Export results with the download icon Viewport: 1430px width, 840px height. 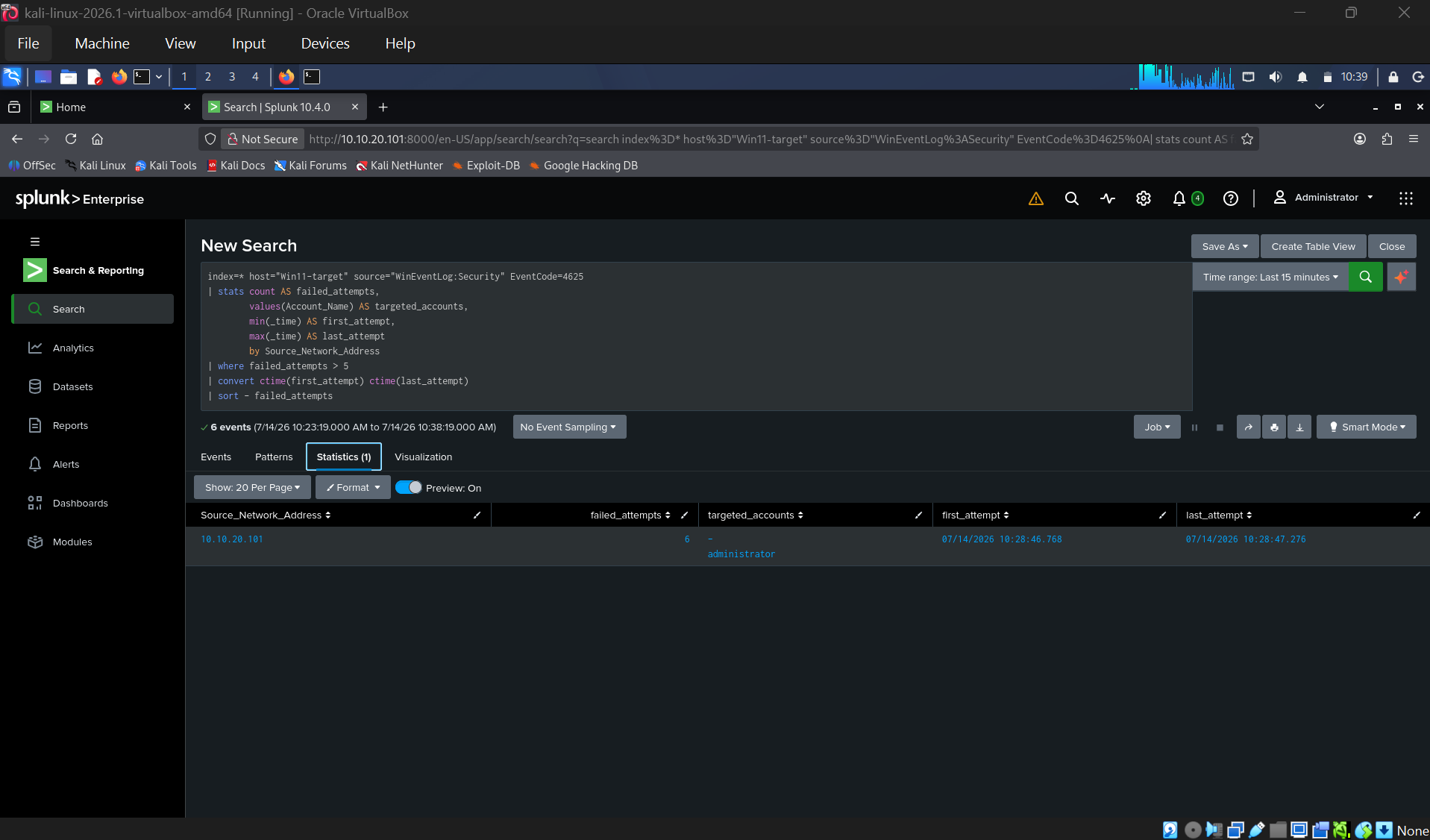coord(1299,427)
